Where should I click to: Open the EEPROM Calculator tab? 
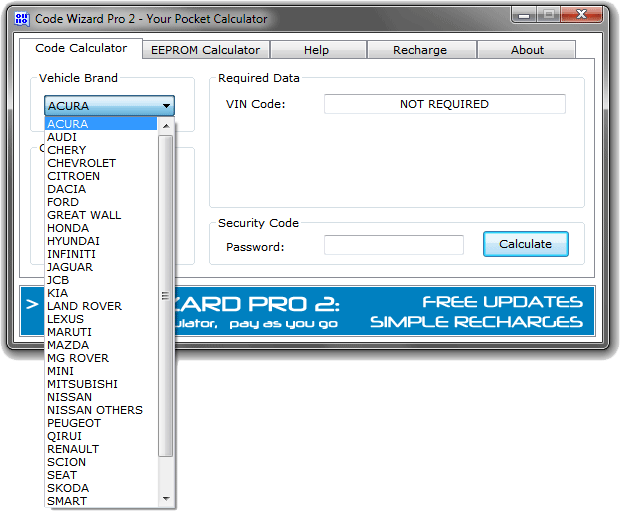coord(206,50)
